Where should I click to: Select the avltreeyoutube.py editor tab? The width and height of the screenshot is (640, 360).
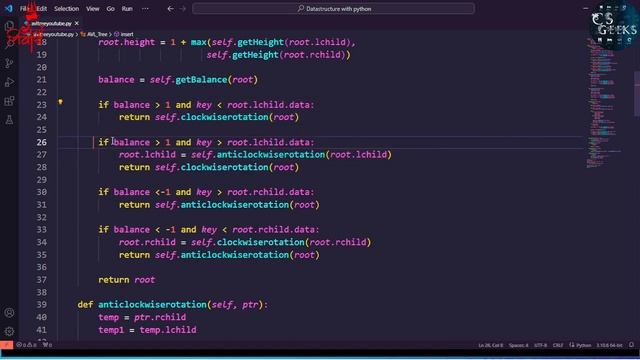click(51, 23)
